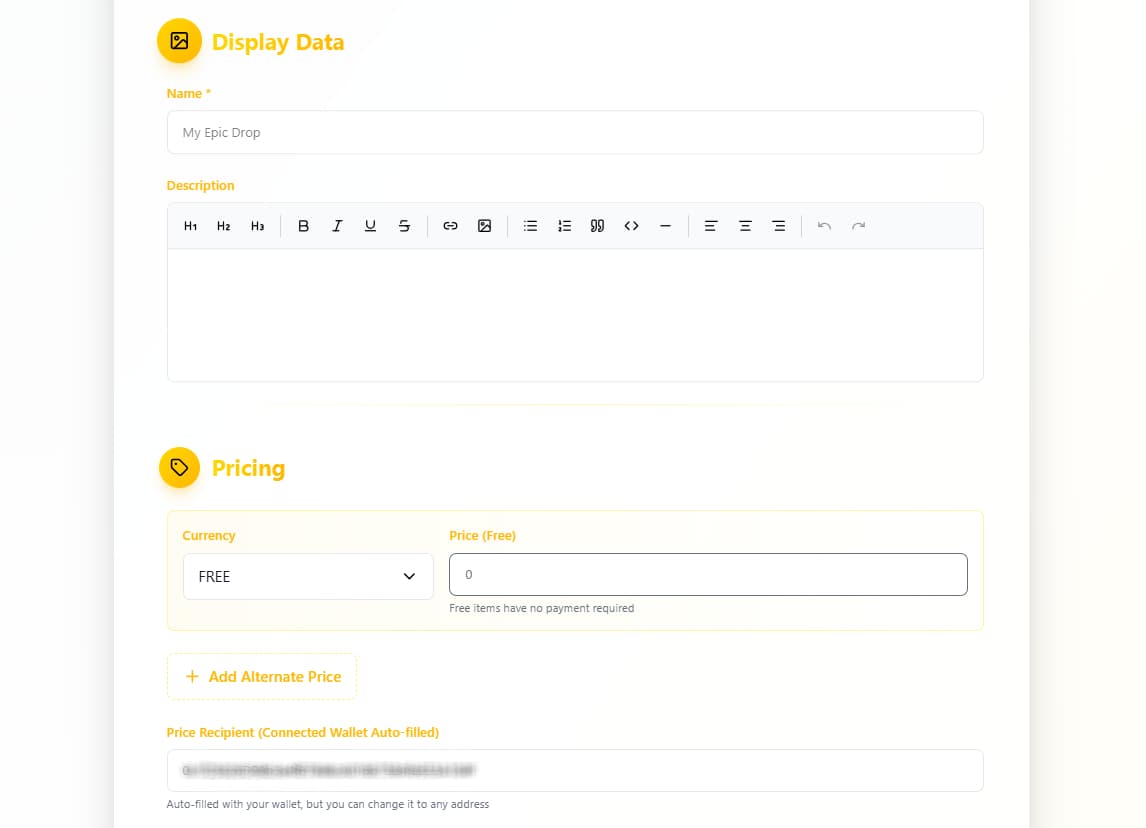Toggle italic text formatting

pos(337,226)
